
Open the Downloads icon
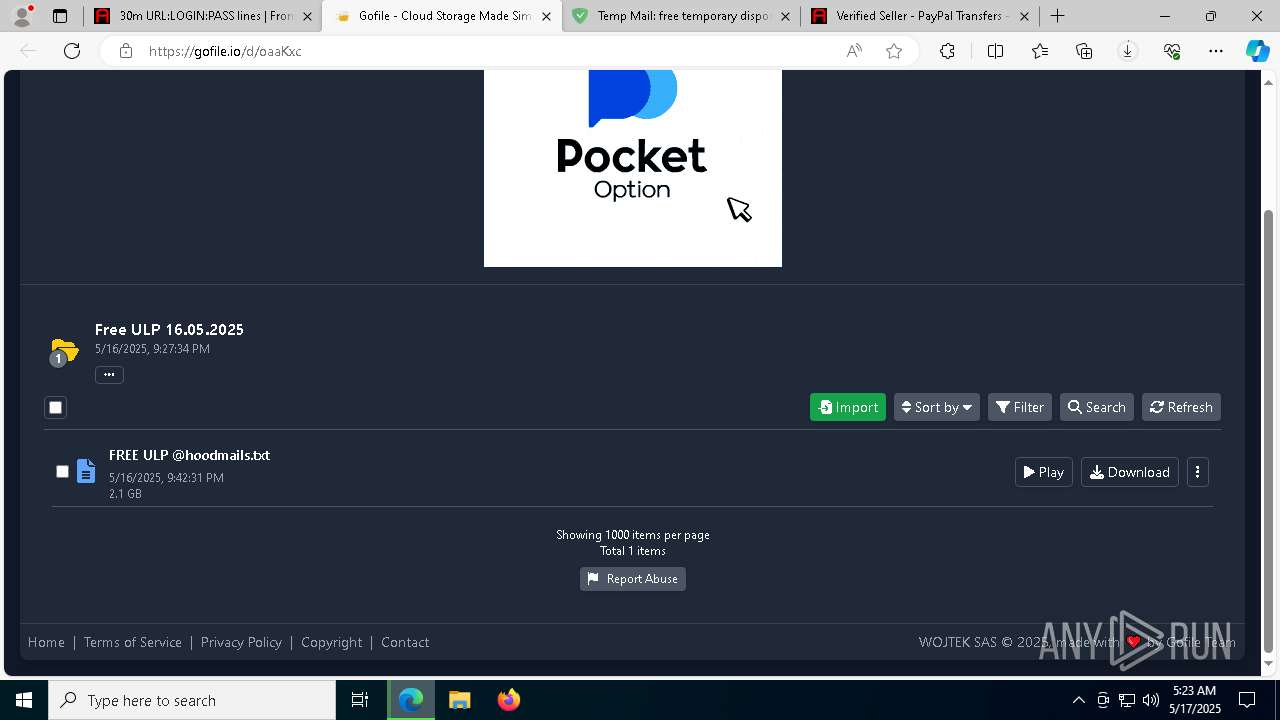1128,51
